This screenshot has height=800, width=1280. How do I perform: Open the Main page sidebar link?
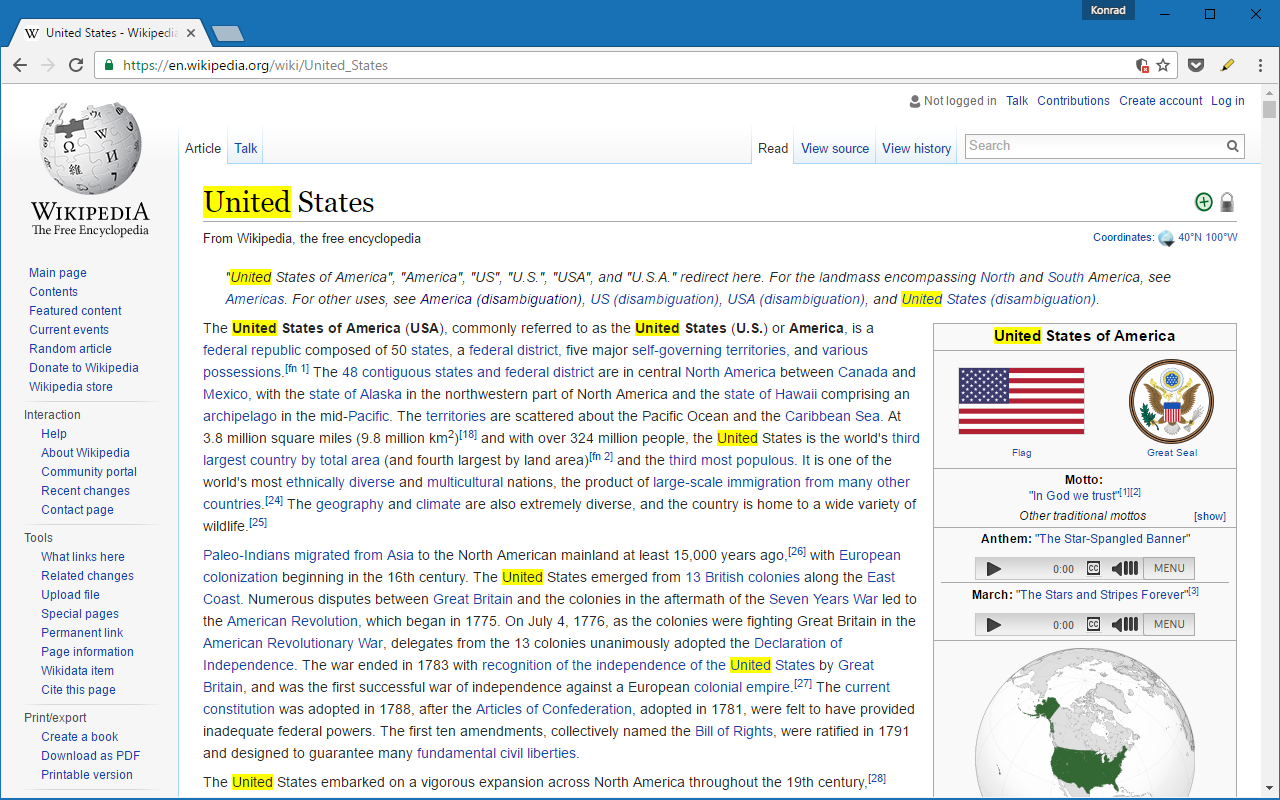[58, 273]
